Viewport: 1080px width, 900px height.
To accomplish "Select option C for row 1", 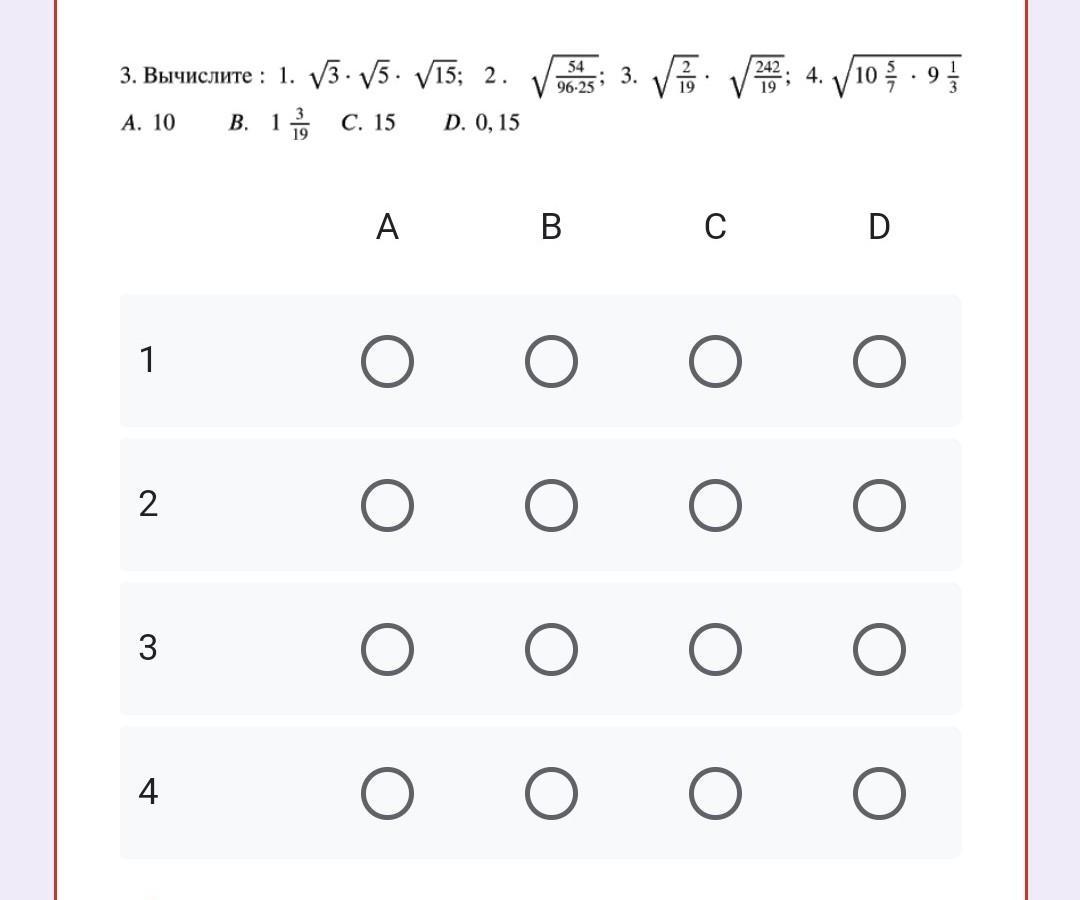I will pos(715,362).
